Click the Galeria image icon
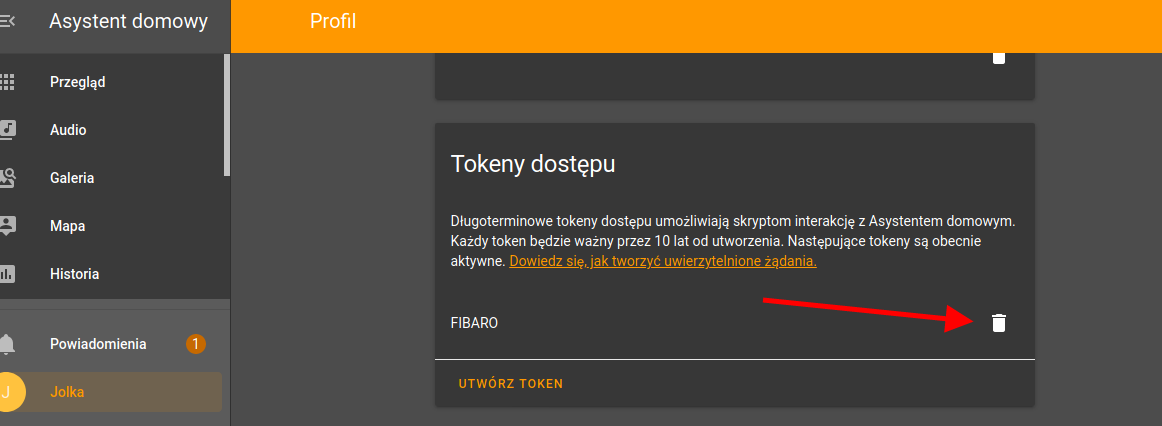The height and width of the screenshot is (426, 1162). tap(7, 178)
